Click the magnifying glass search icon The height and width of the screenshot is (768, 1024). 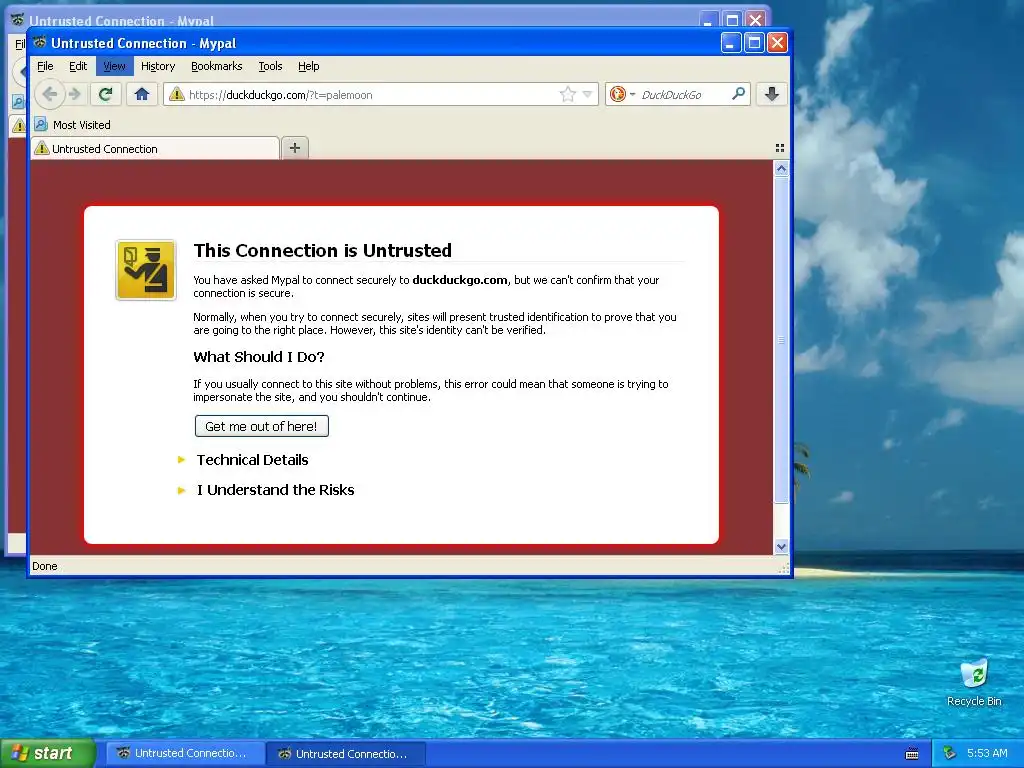[x=739, y=94]
